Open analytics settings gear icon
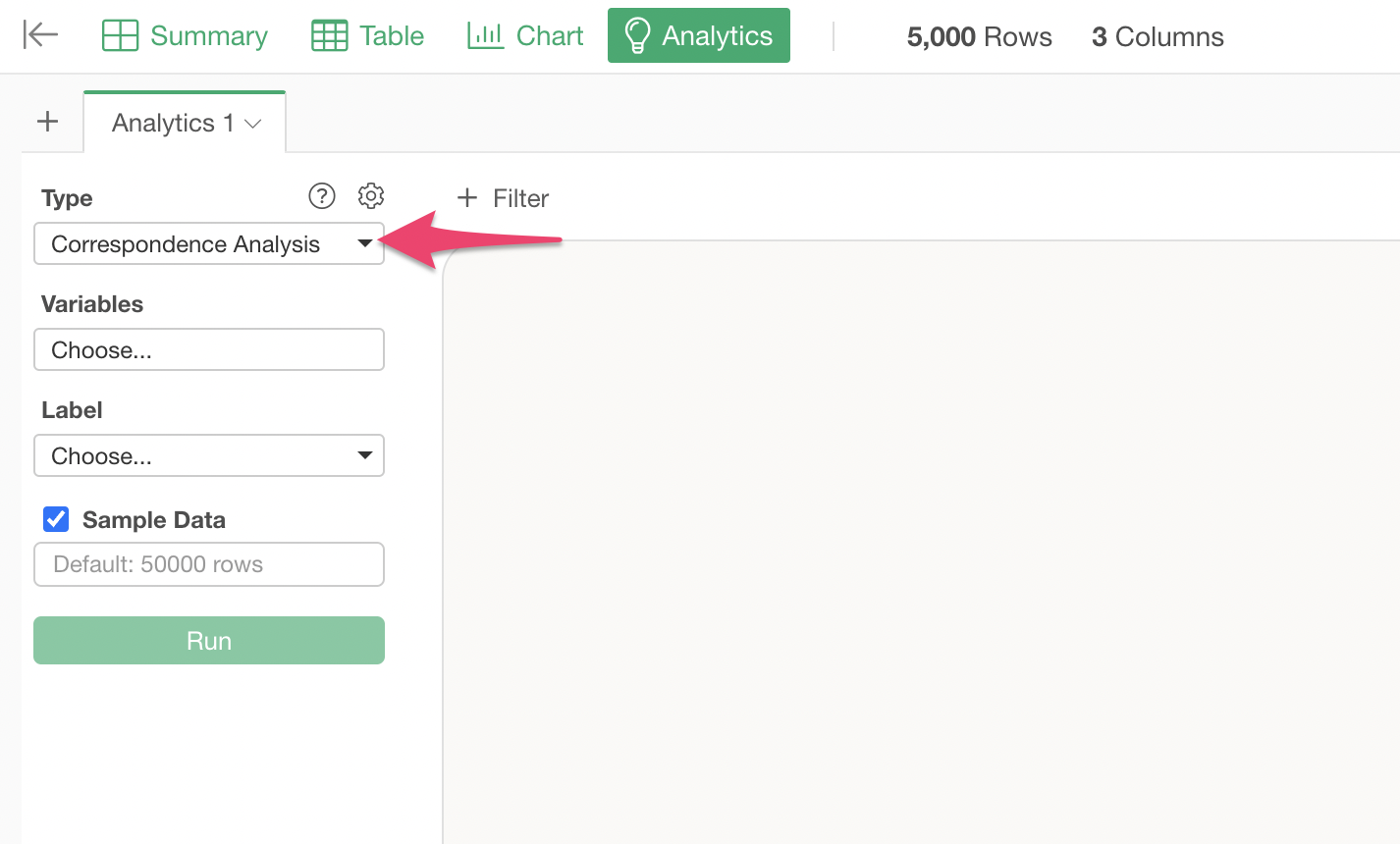Screen dimensions: 1400x844 click(371, 196)
